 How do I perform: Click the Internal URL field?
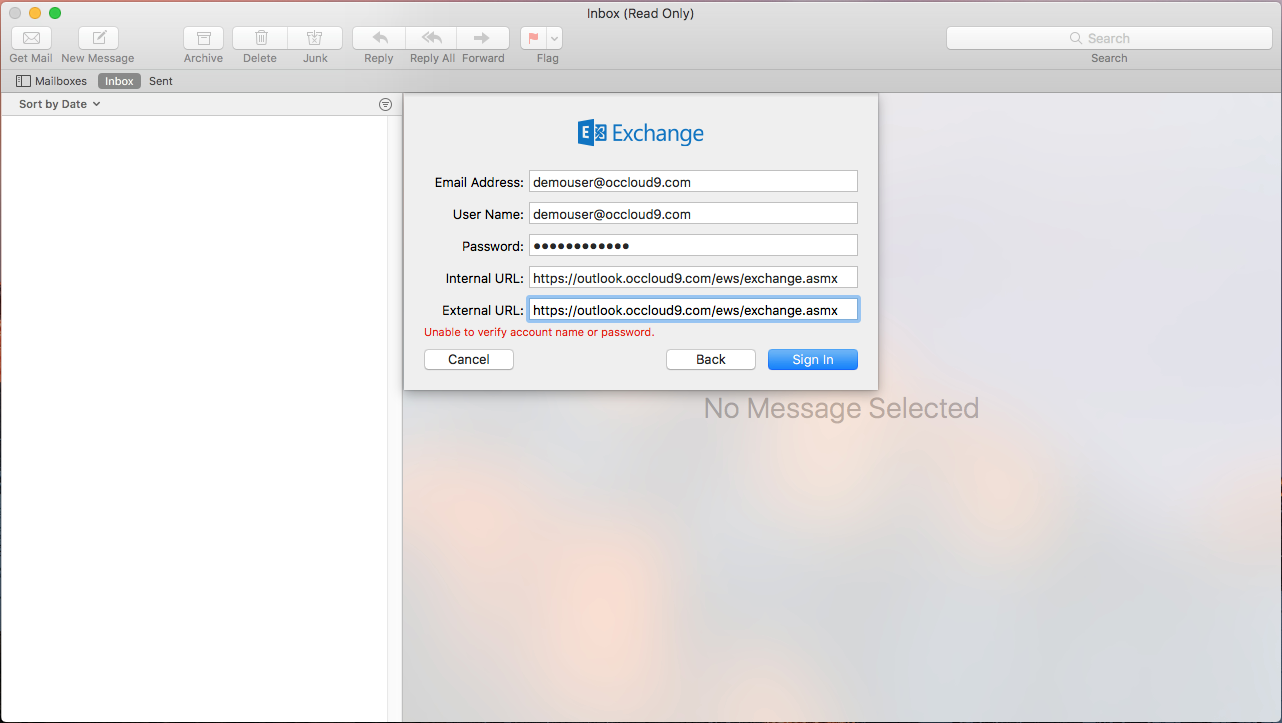coord(693,277)
